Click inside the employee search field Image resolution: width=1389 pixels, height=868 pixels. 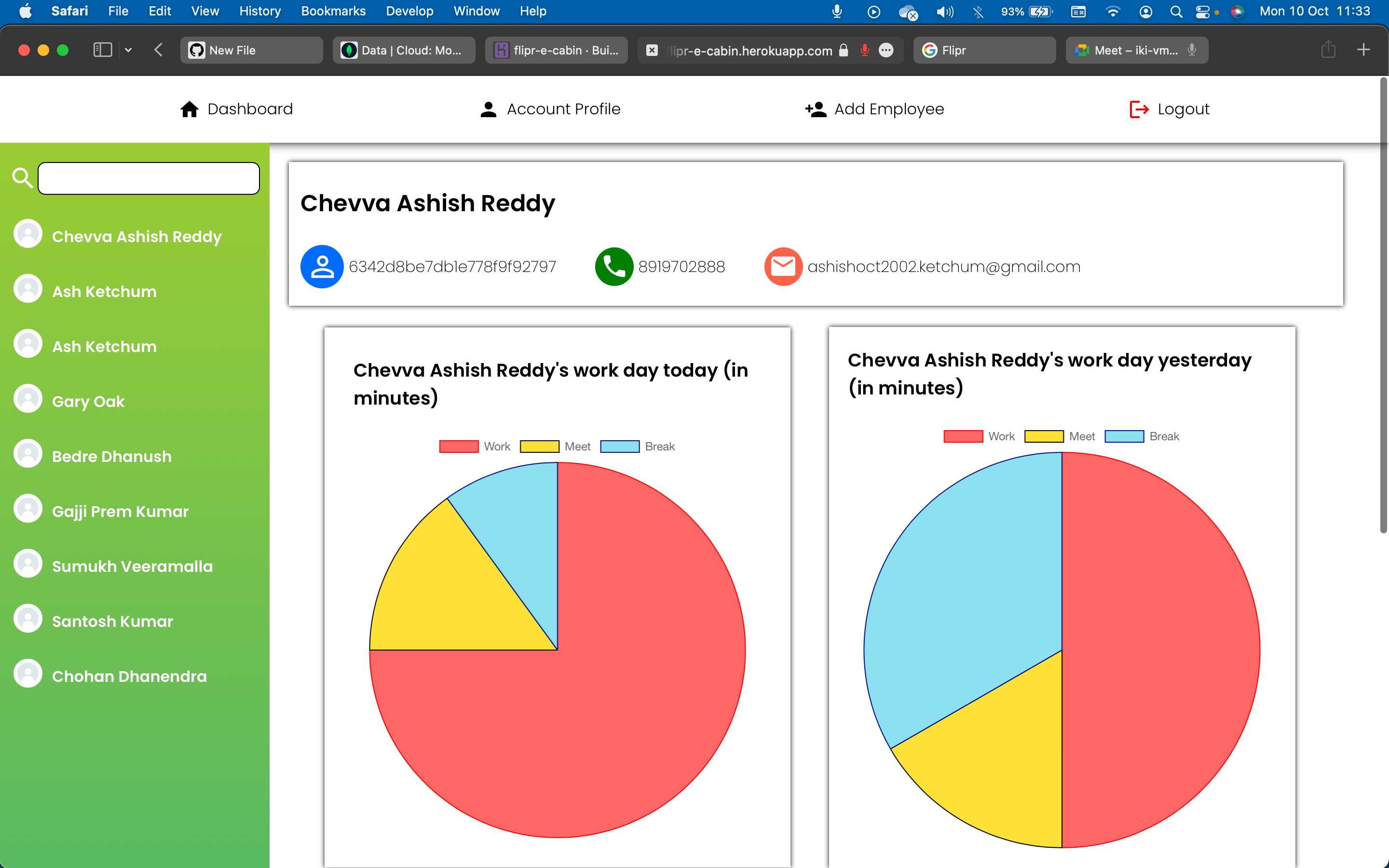(148, 178)
